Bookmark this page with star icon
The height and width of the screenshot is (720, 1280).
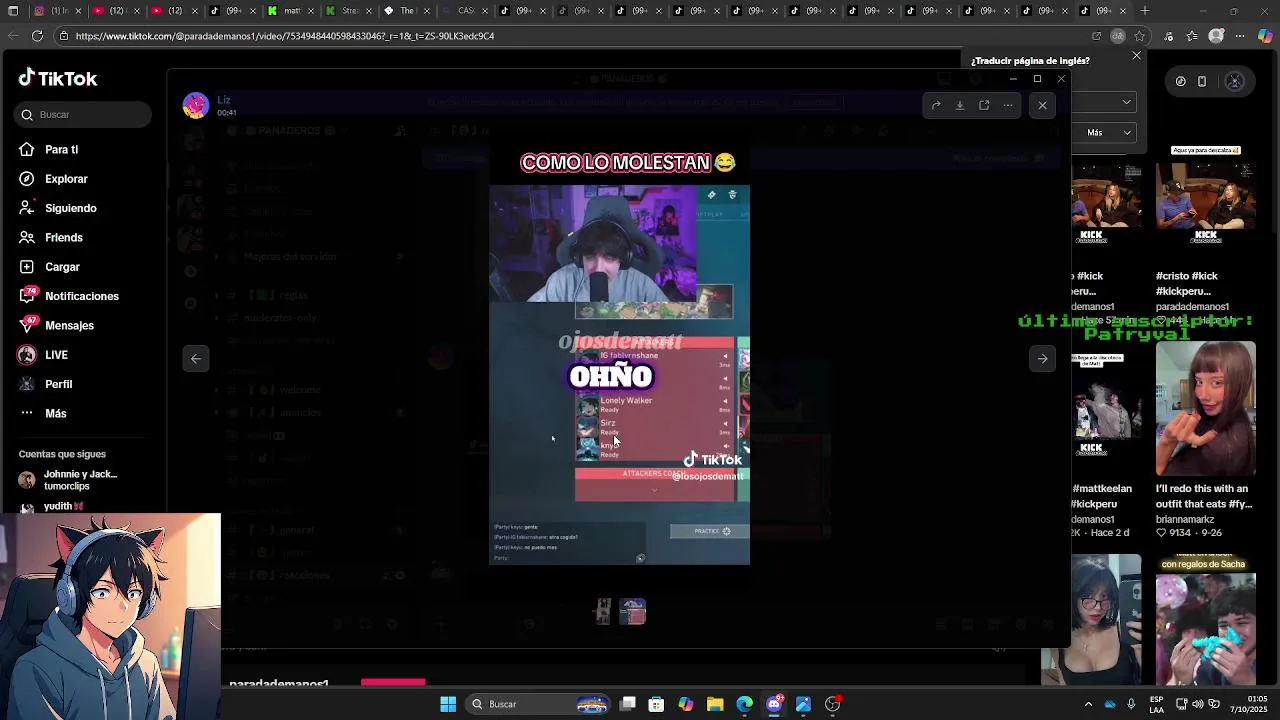coord(1139,36)
